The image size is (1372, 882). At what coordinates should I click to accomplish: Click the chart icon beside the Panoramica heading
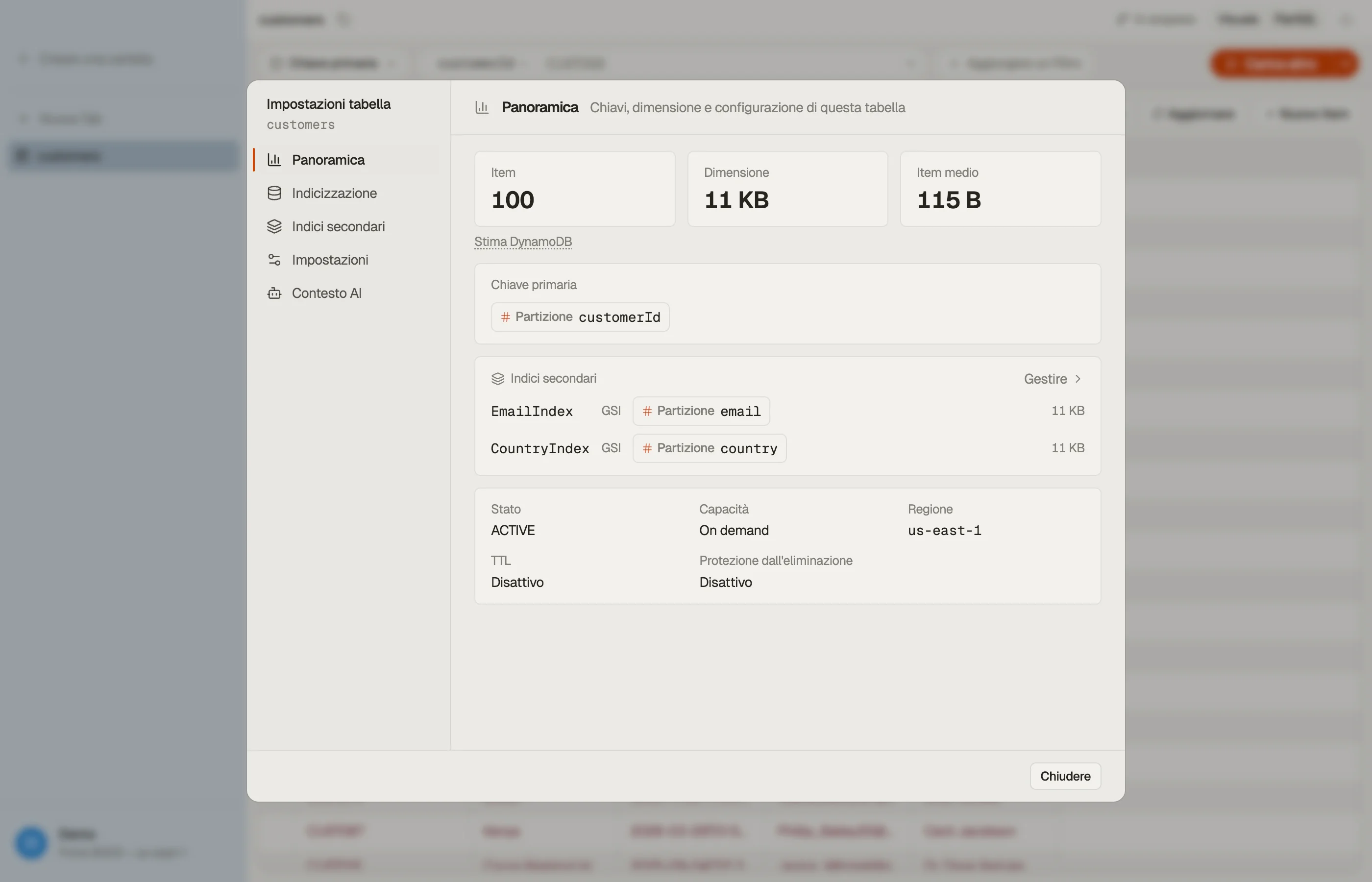tap(482, 107)
